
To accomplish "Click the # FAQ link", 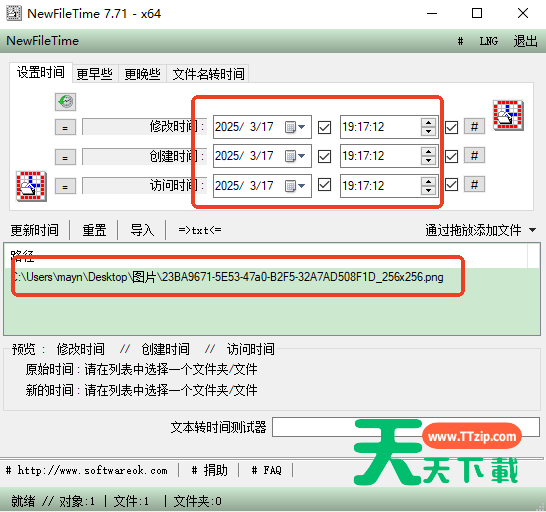I will (x=266, y=470).
